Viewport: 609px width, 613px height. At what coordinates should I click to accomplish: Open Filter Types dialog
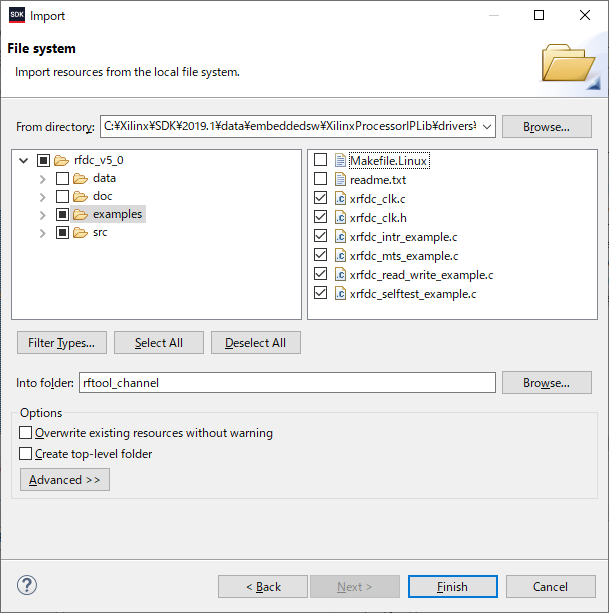pos(62,343)
